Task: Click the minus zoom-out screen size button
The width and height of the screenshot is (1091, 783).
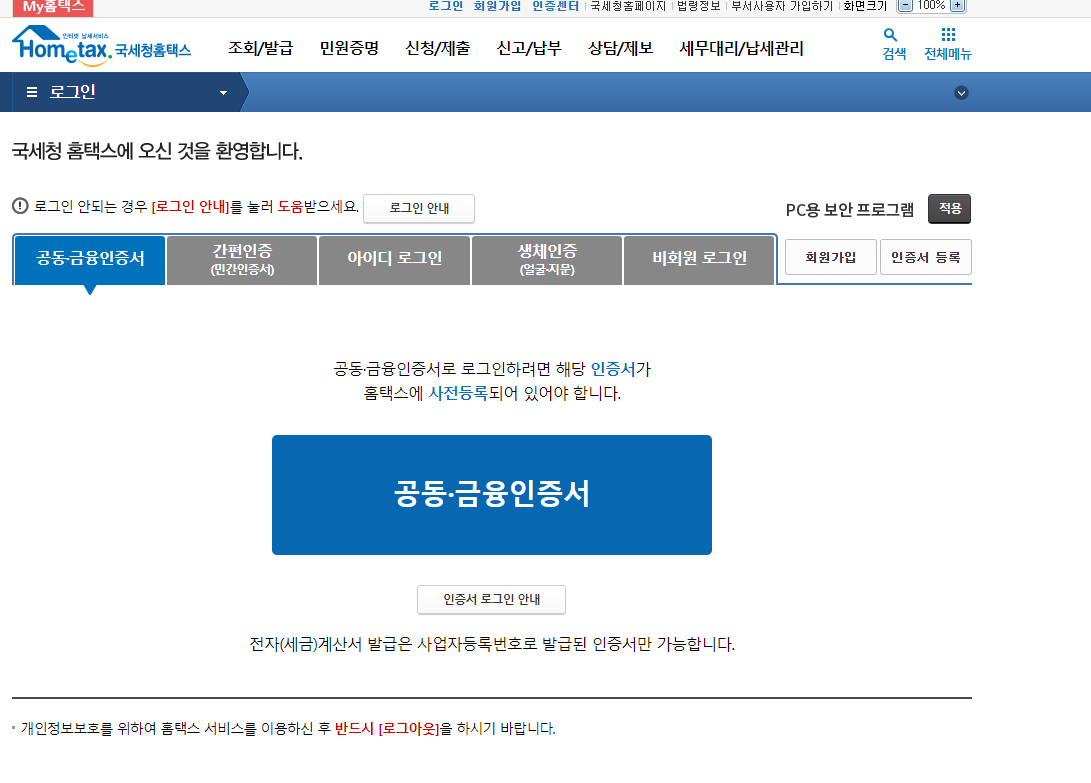Action: coord(905,6)
